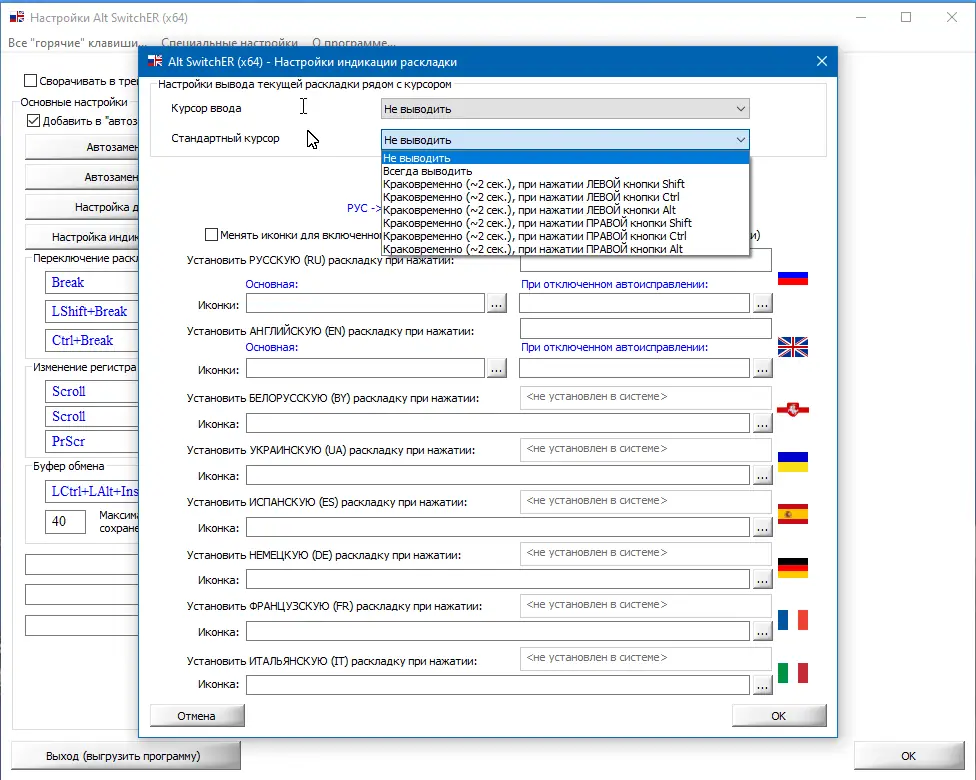The height and width of the screenshot is (780, 976).
Task: Confirm dialog with OK button
Action: (779, 716)
